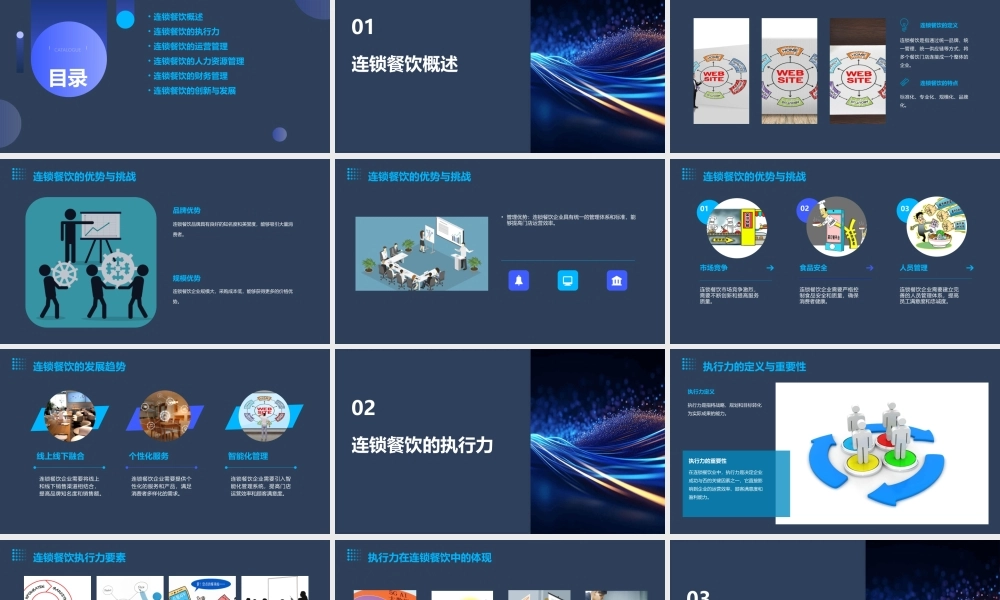Image resolution: width=1000 pixels, height=600 pixels.
Task: Click the arrow beside 食品安全
Action: pos(869,268)
